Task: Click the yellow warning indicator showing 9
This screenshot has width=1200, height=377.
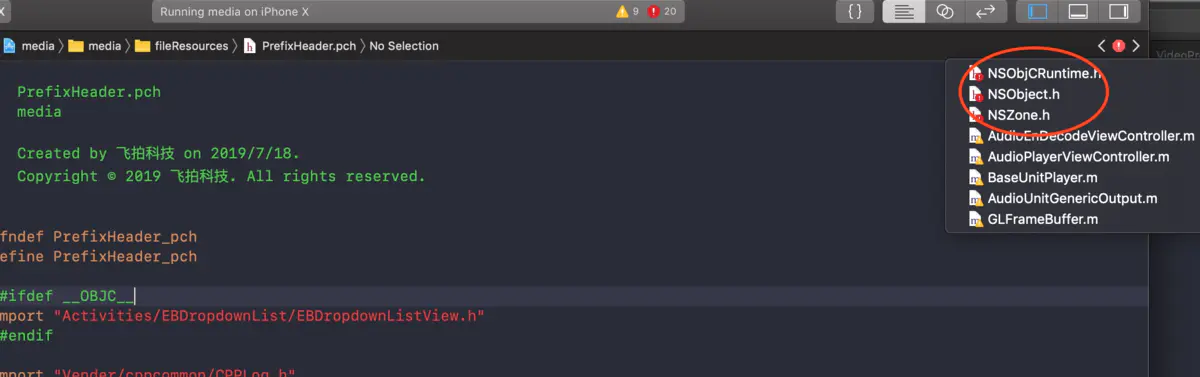Action: pyautogui.click(x=628, y=12)
